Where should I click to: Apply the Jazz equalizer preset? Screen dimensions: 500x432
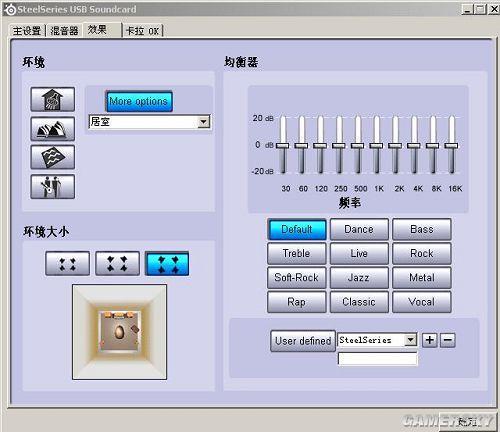359,278
